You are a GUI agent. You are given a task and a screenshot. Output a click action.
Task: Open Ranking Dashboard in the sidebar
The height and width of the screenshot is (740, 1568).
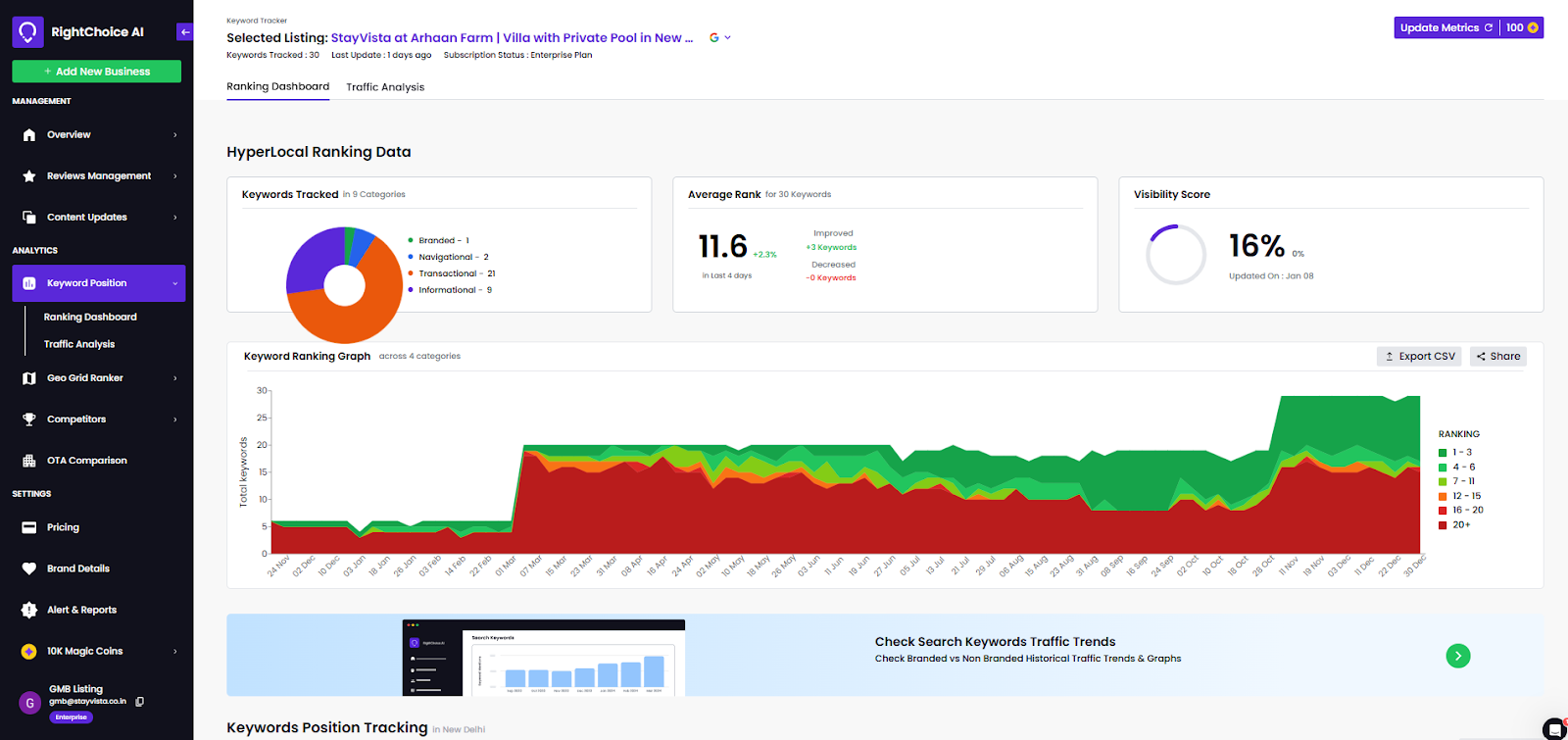click(x=90, y=318)
